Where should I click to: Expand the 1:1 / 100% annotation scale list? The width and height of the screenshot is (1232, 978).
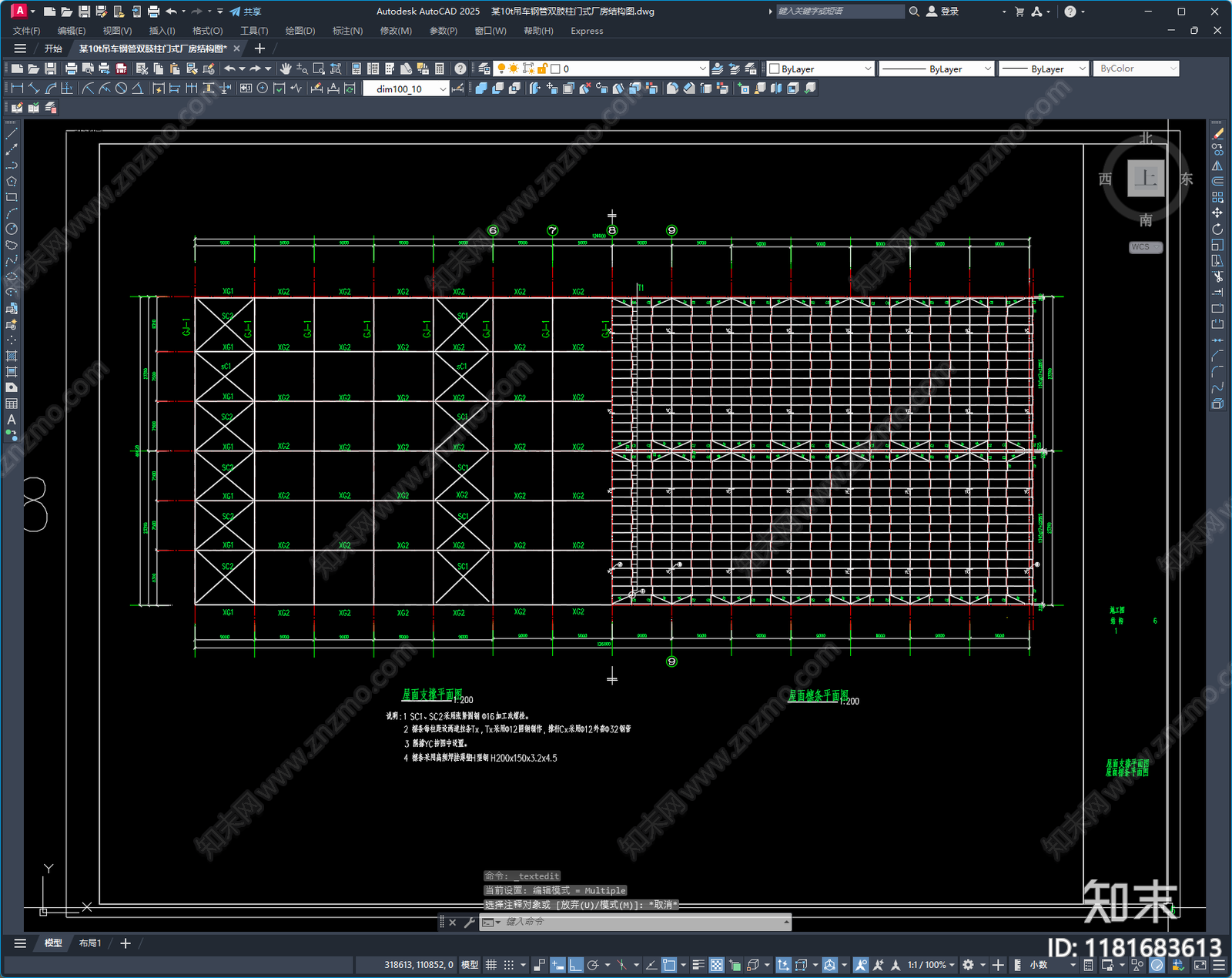coord(931,965)
